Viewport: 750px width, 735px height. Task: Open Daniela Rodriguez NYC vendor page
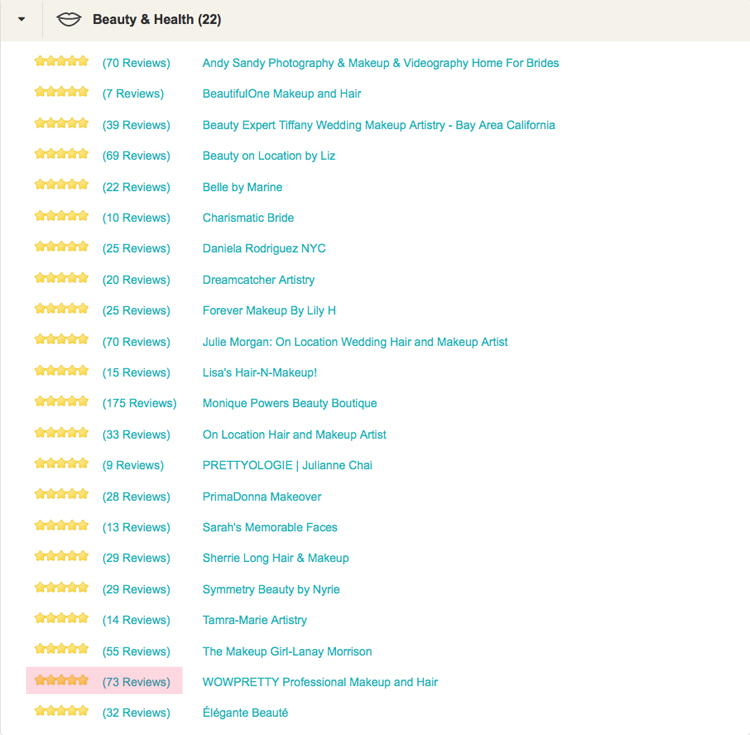(x=263, y=248)
